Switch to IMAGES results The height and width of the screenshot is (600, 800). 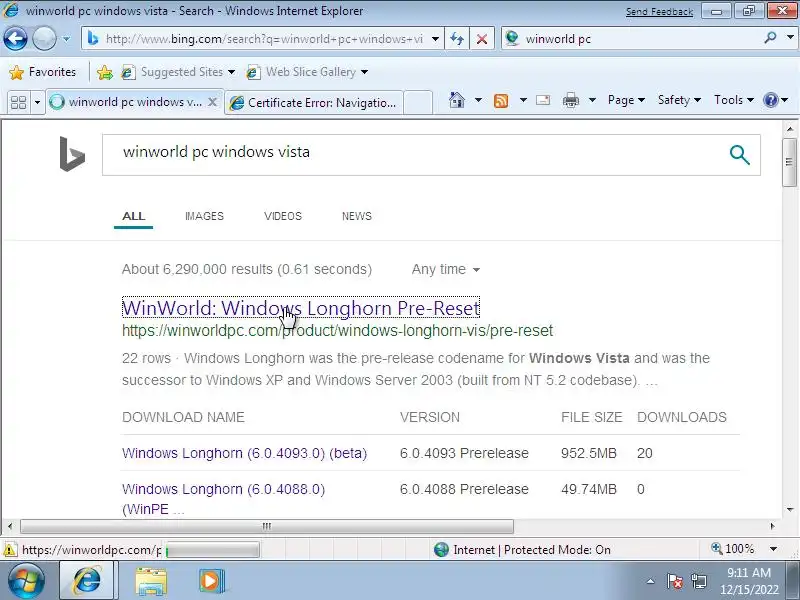point(204,216)
